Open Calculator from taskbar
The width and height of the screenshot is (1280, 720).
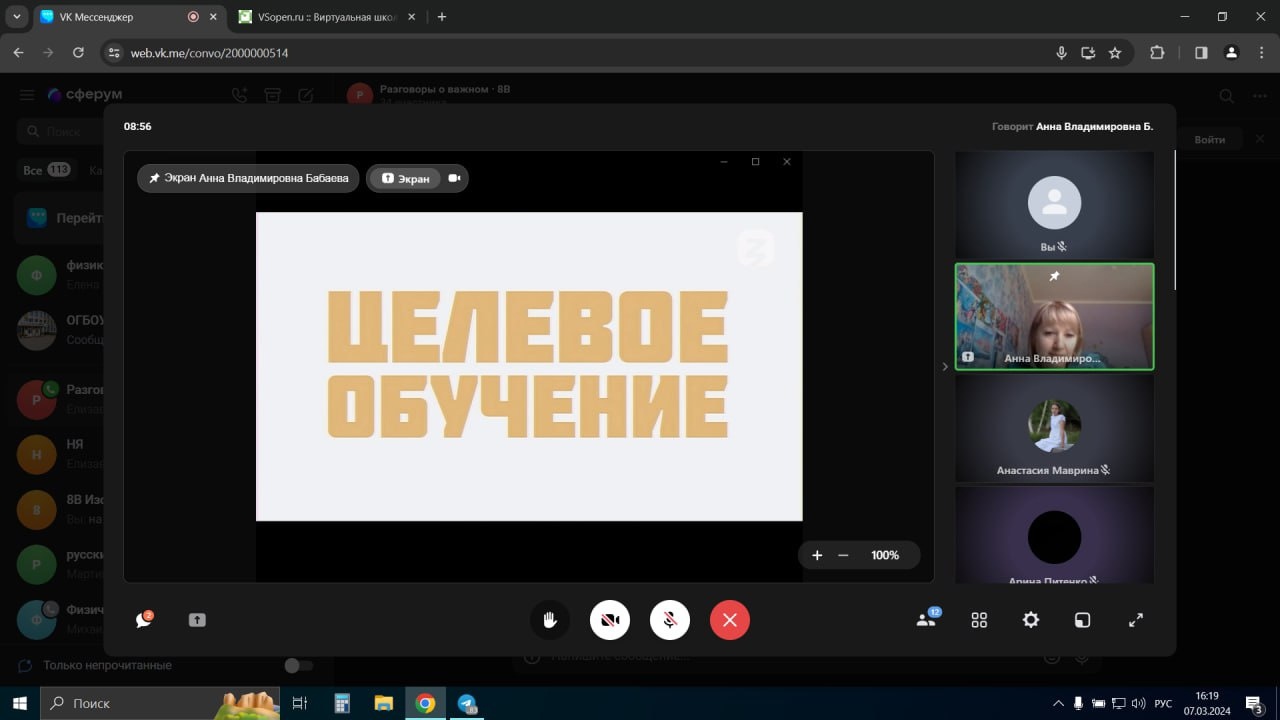point(342,703)
